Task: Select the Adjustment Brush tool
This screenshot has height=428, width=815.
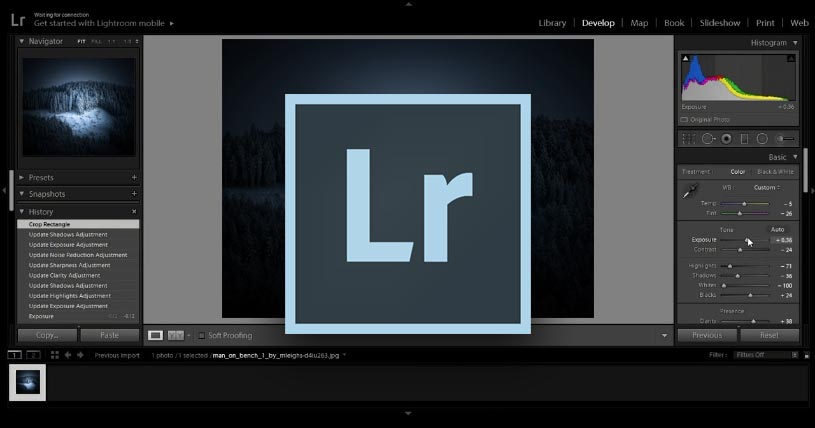Action: tap(785, 139)
